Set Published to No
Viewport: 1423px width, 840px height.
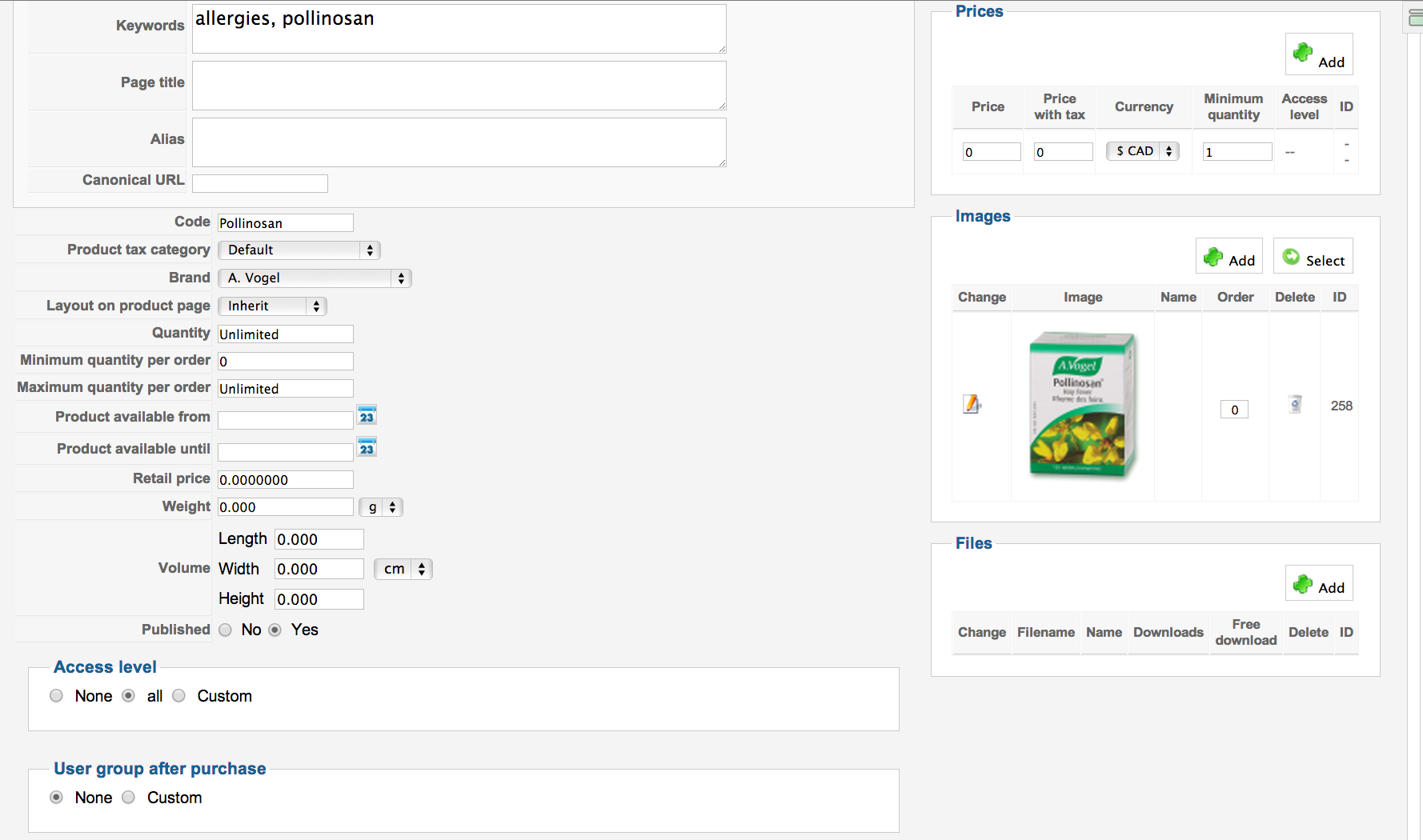coord(226,630)
